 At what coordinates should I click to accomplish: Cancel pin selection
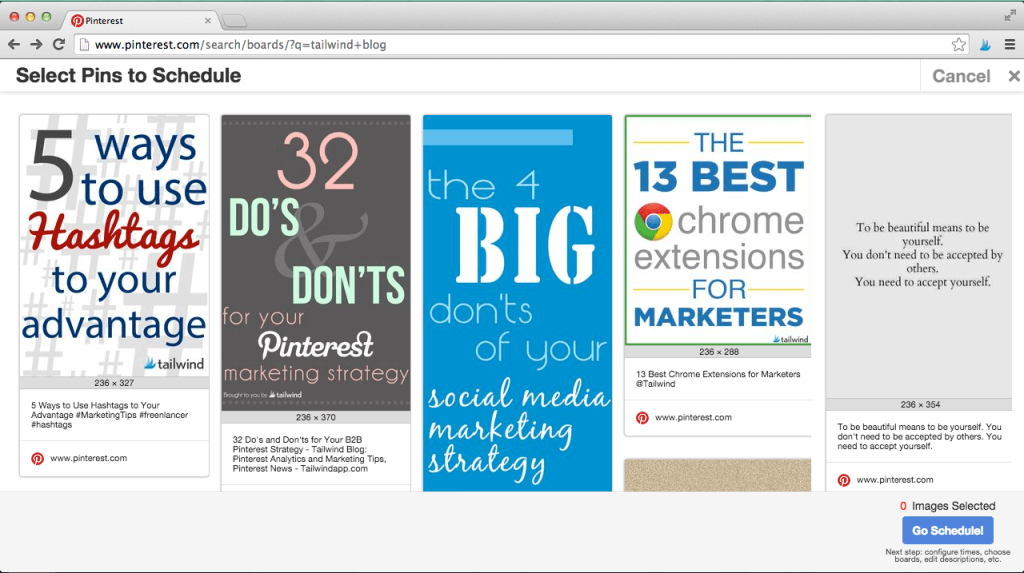[x=961, y=76]
